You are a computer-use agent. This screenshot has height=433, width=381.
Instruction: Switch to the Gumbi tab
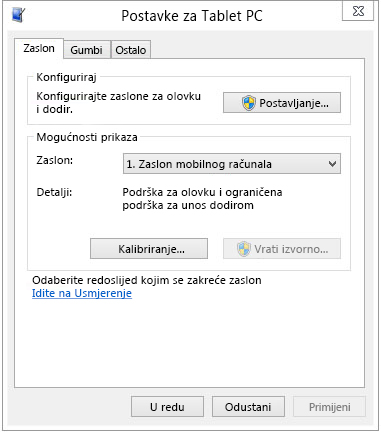click(x=87, y=50)
